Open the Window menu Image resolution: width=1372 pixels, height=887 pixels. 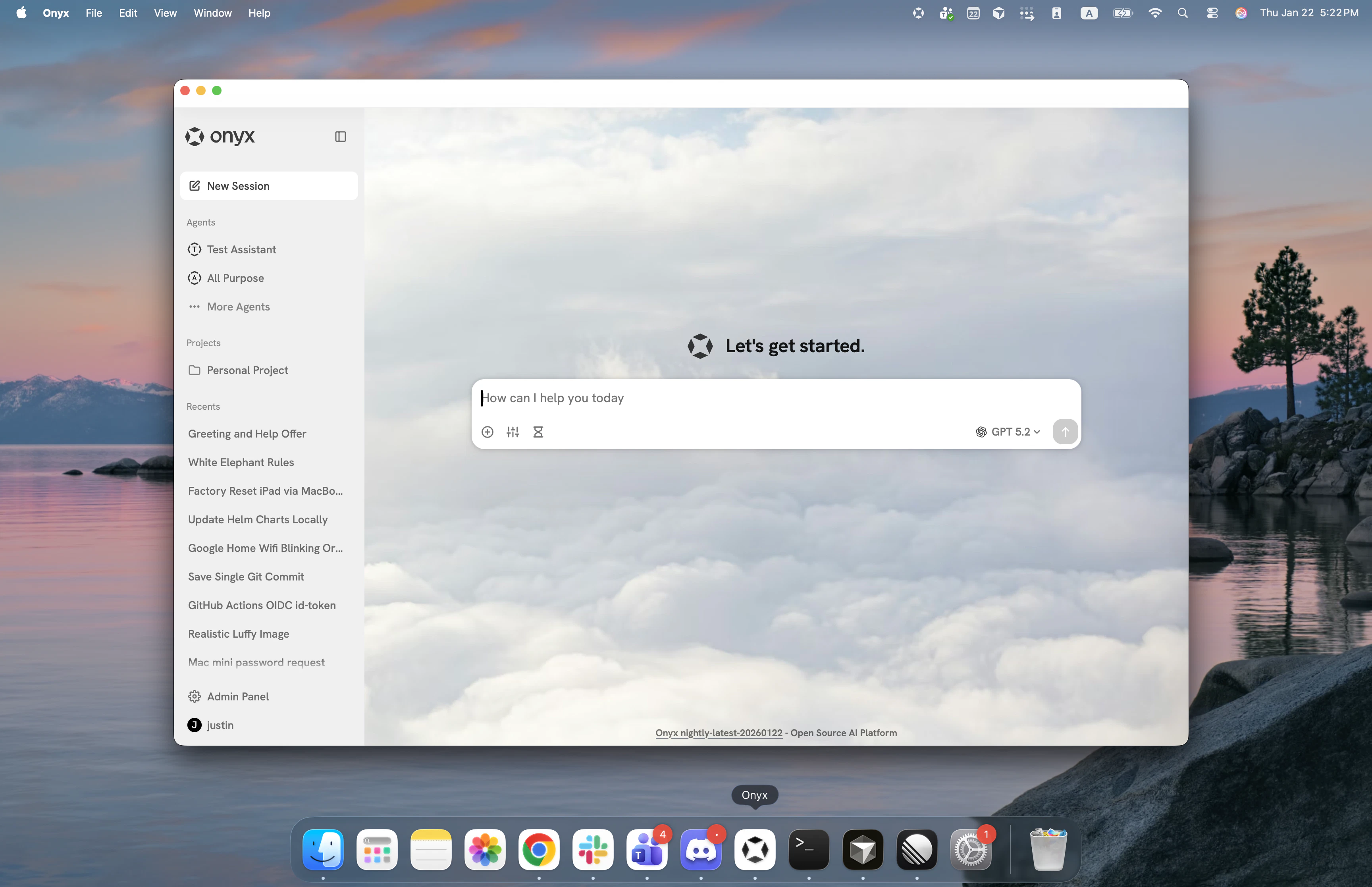point(212,13)
